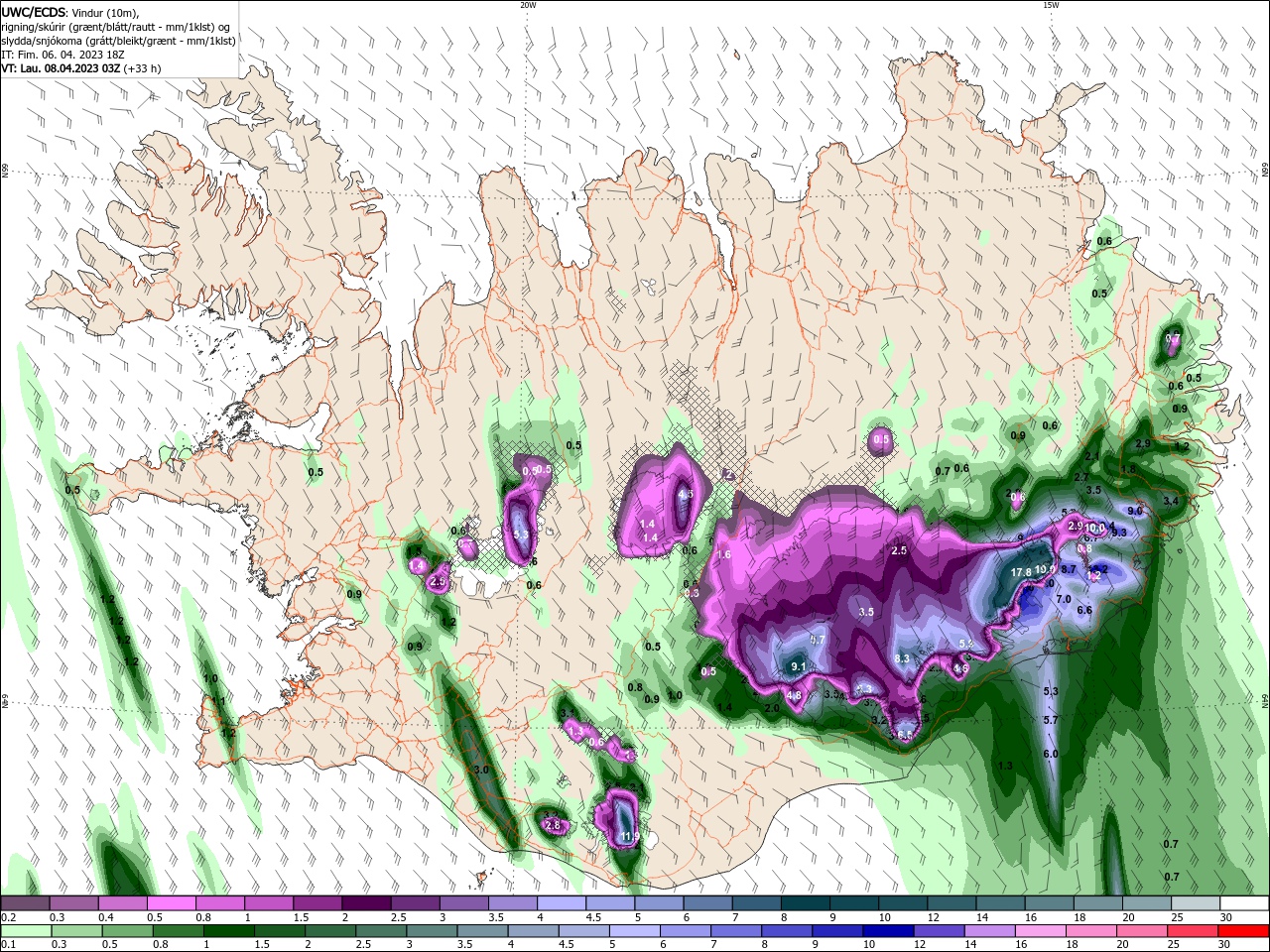Click the '17.8' precipitation value on the map
1270x952 pixels.
[1021, 573]
